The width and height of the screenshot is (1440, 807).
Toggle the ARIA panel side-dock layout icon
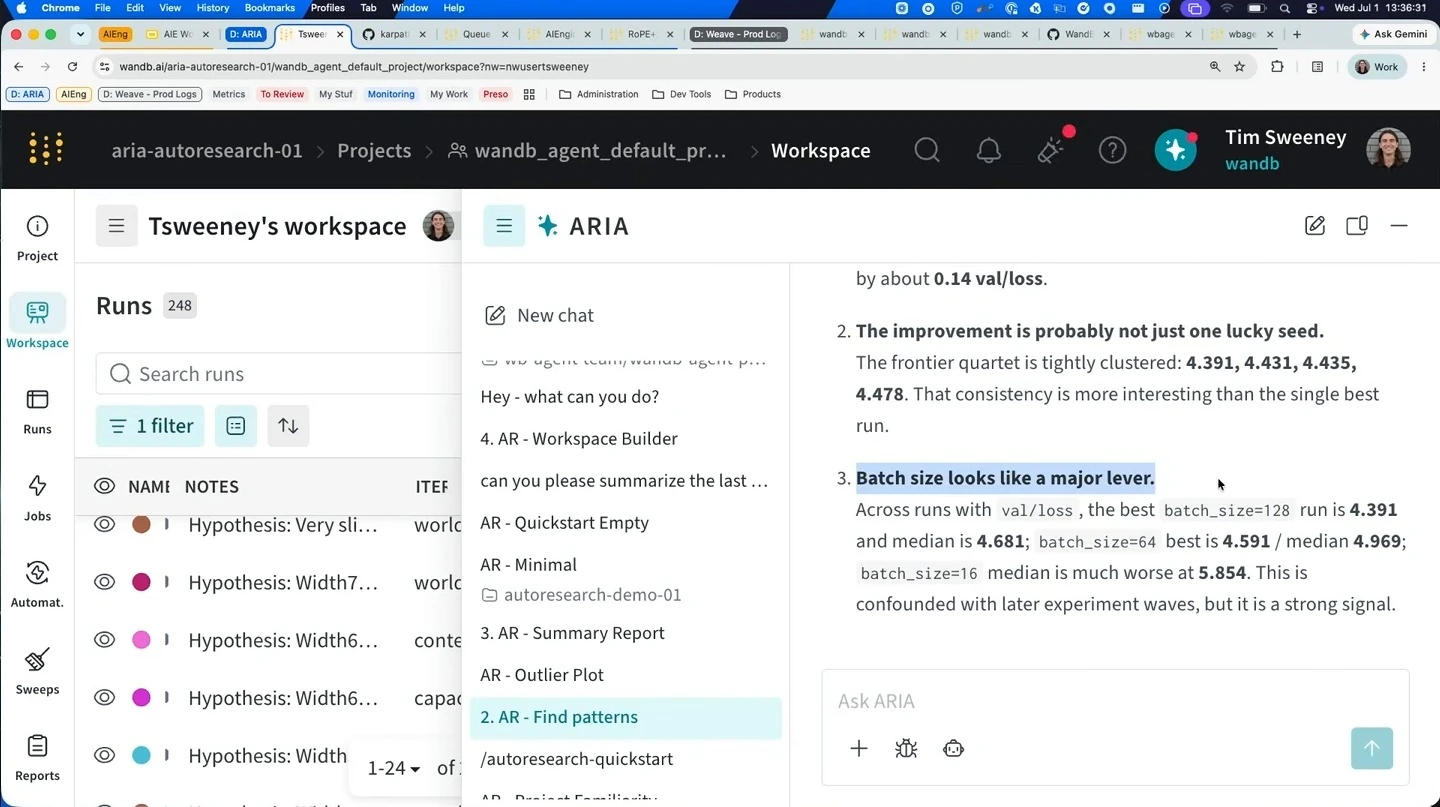pyautogui.click(x=1357, y=226)
